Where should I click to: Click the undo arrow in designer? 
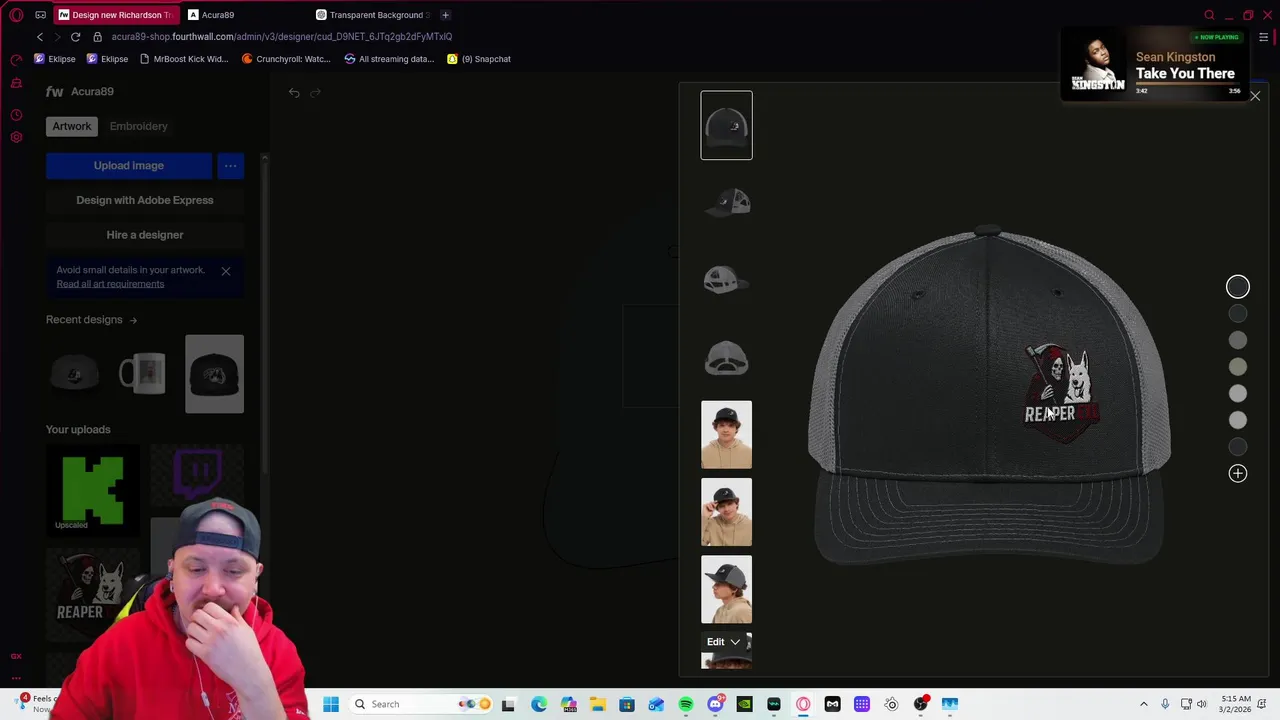pos(294,93)
